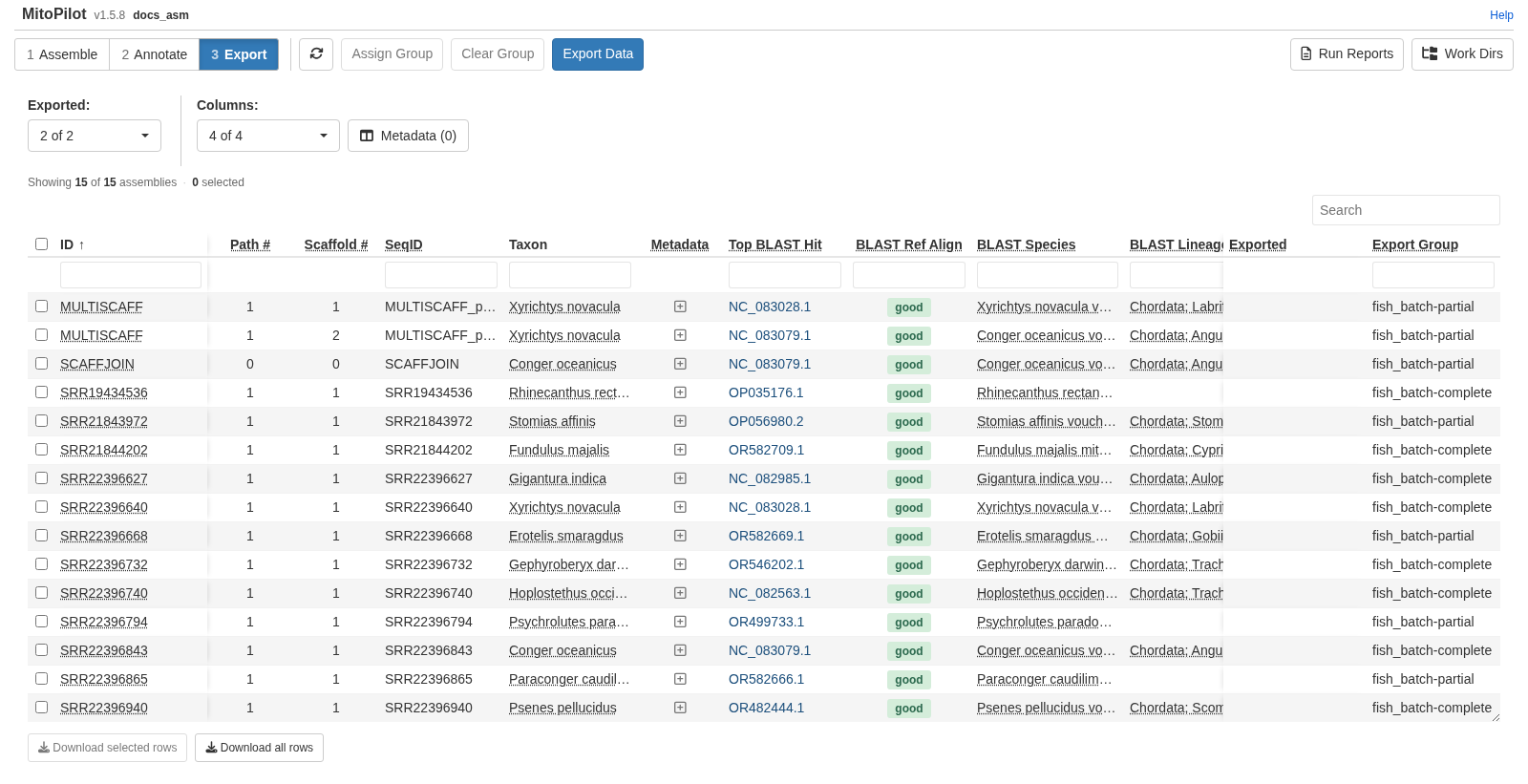Expand metadata for SRR22396732 row
1528x784 pixels.
[x=680, y=564]
